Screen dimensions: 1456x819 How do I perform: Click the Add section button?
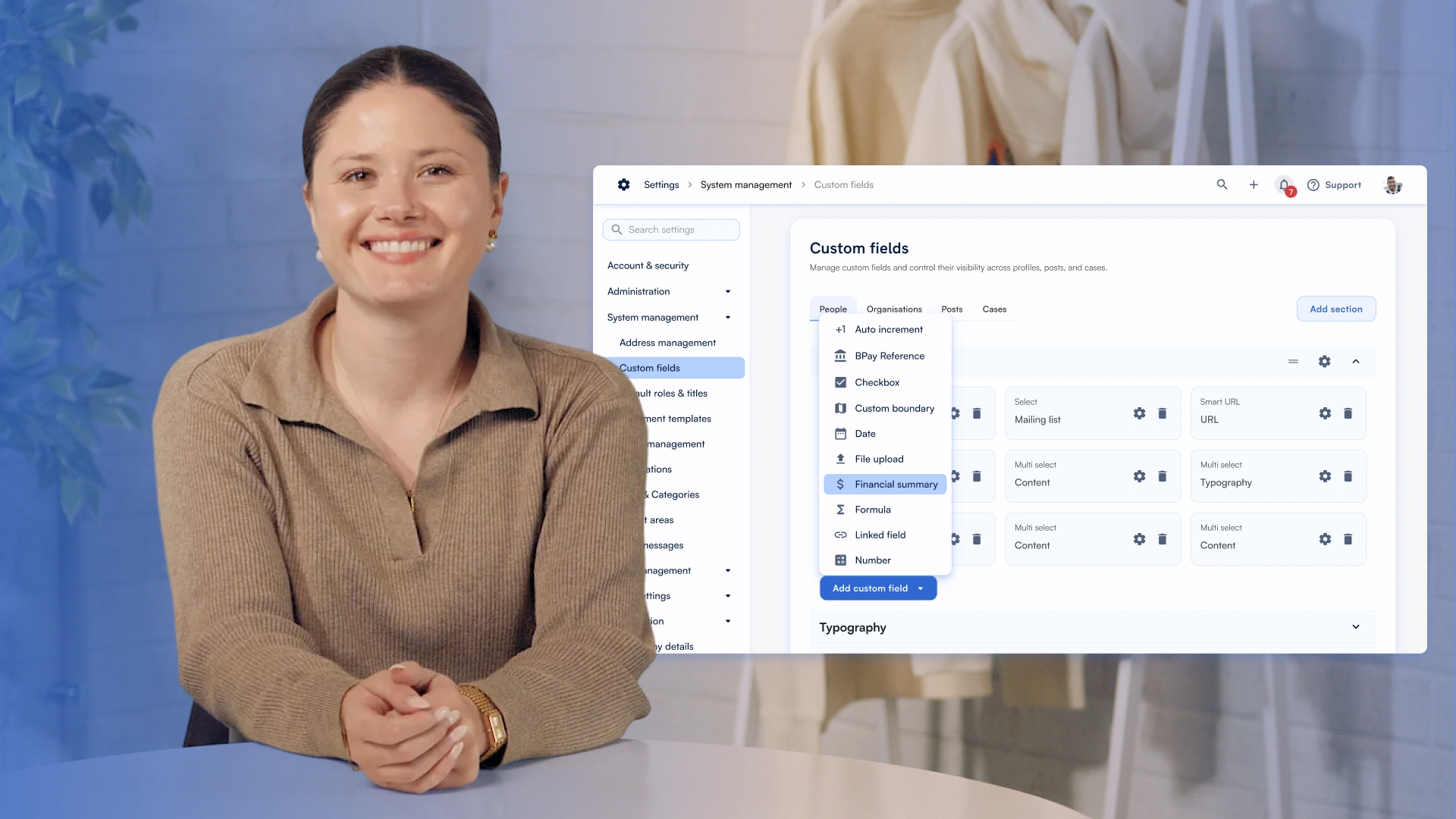pyautogui.click(x=1335, y=309)
